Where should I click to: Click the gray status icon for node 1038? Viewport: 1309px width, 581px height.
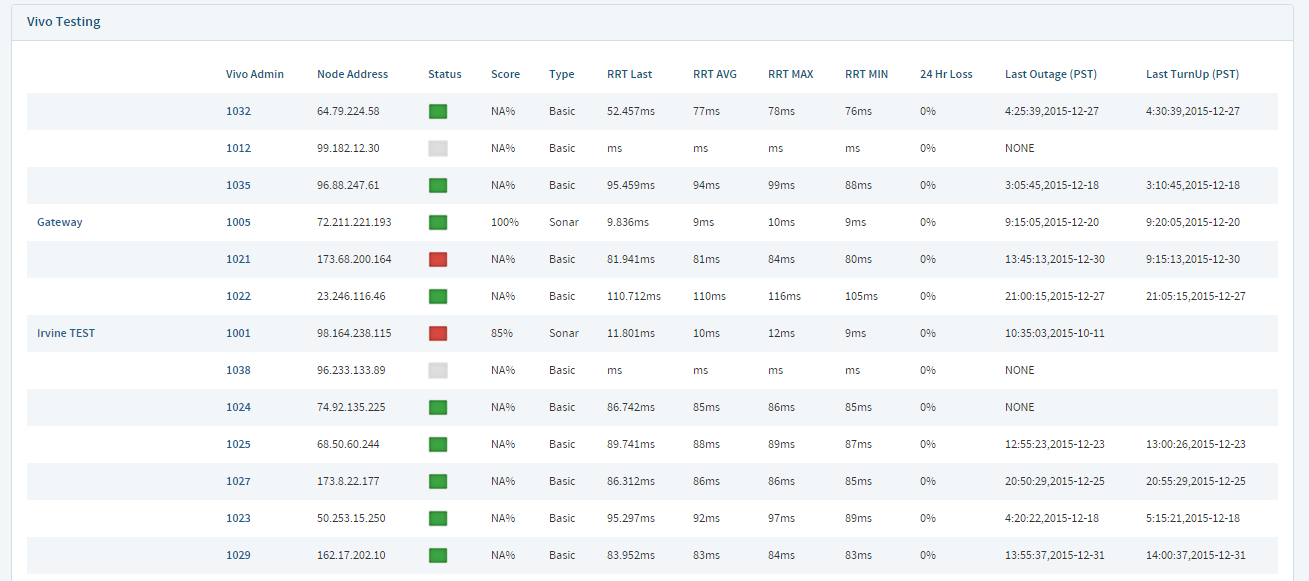coord(438,370)
